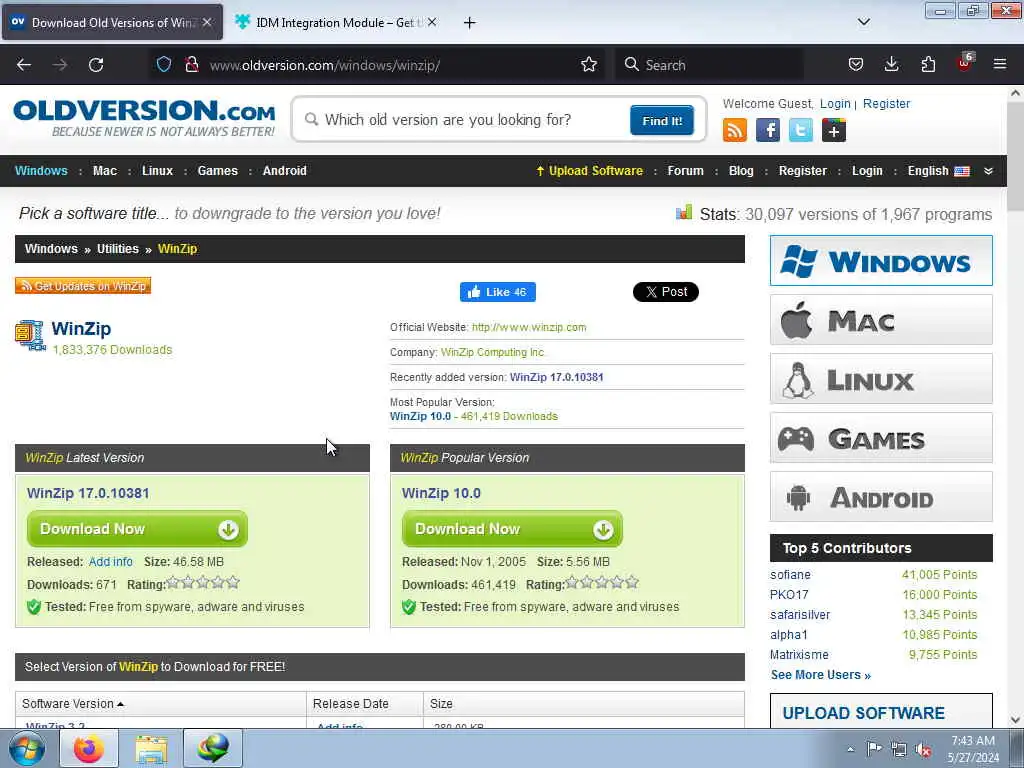1024x768 pixels.
Task: Open the Firefox hamburger menu
Action: click(x=1000, y=64)
